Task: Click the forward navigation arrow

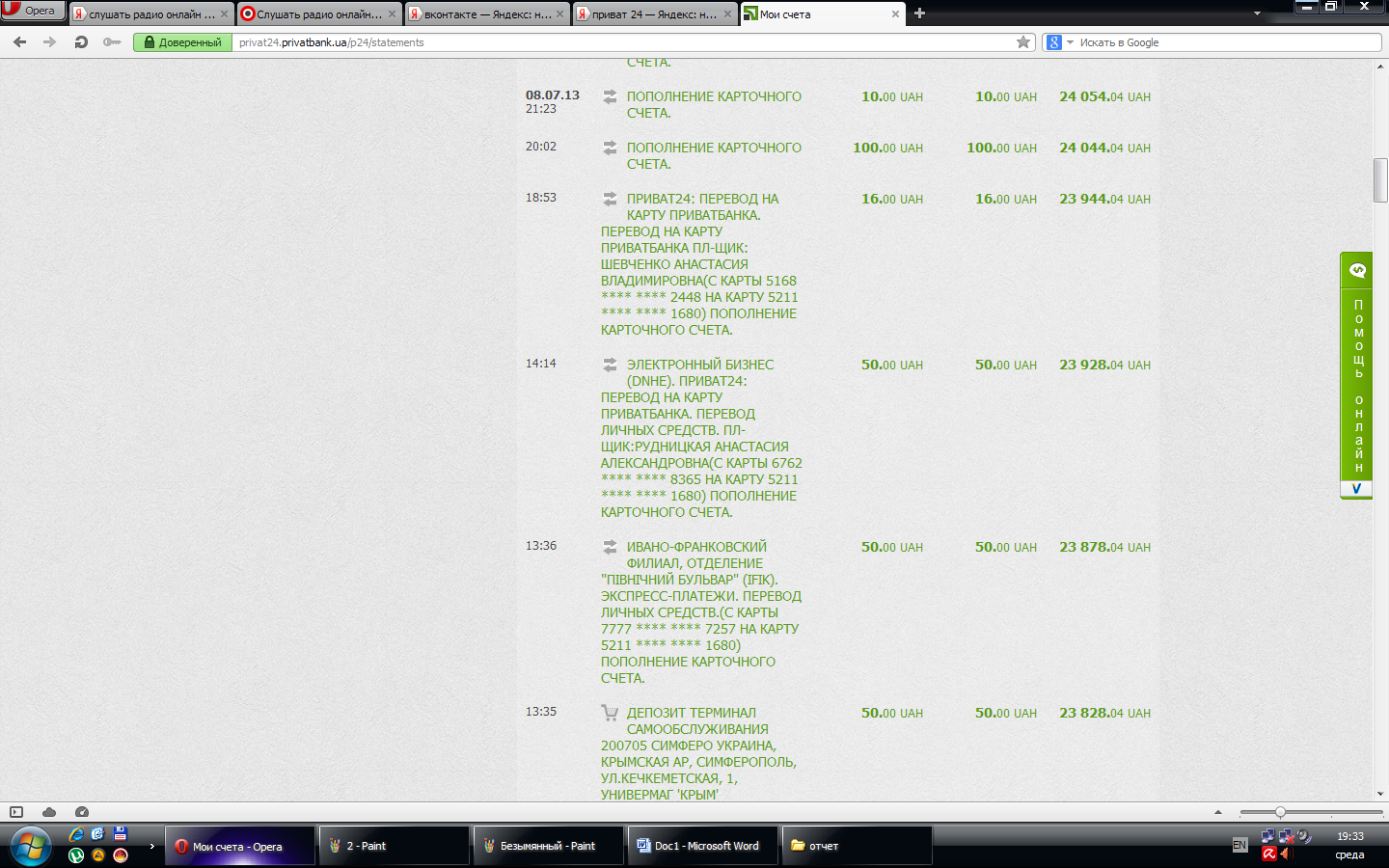Action: pyautogui.click(x=50, y=41)
